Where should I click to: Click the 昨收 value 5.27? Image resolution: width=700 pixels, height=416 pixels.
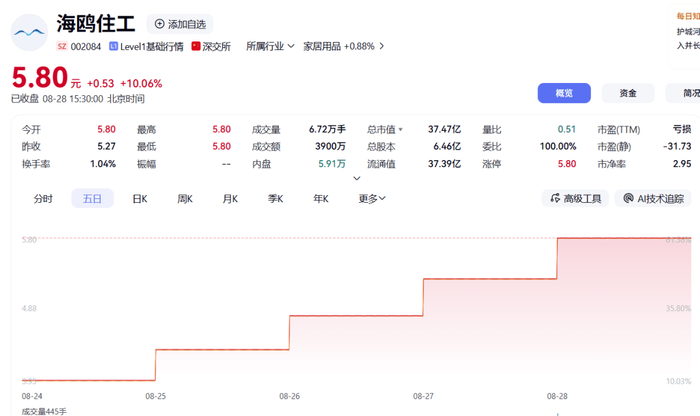(106, 146)
